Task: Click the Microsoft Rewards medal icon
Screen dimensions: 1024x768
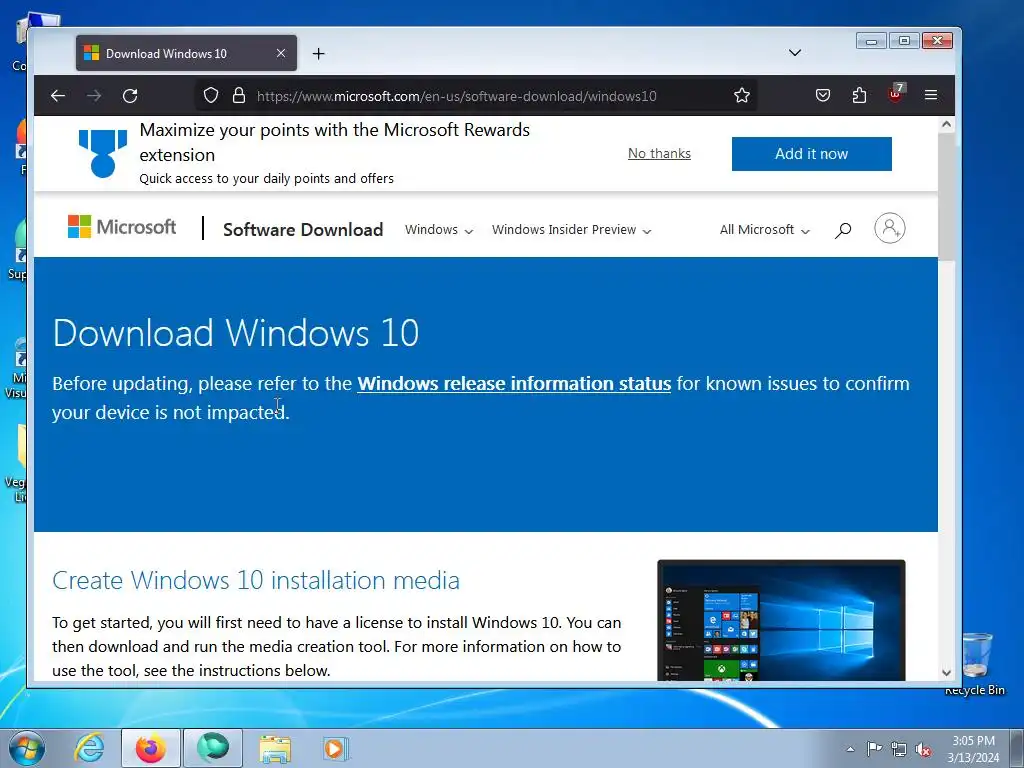Action: point(103,153)
